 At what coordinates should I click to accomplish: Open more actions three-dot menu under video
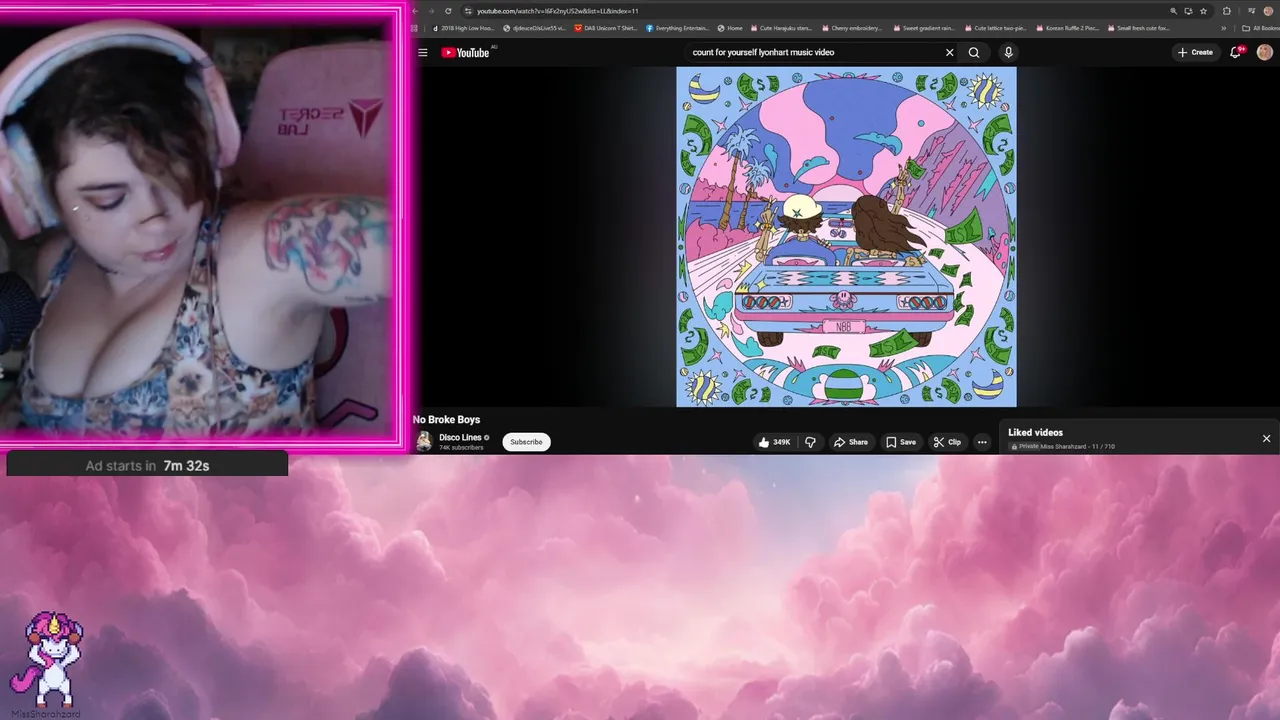982,442
